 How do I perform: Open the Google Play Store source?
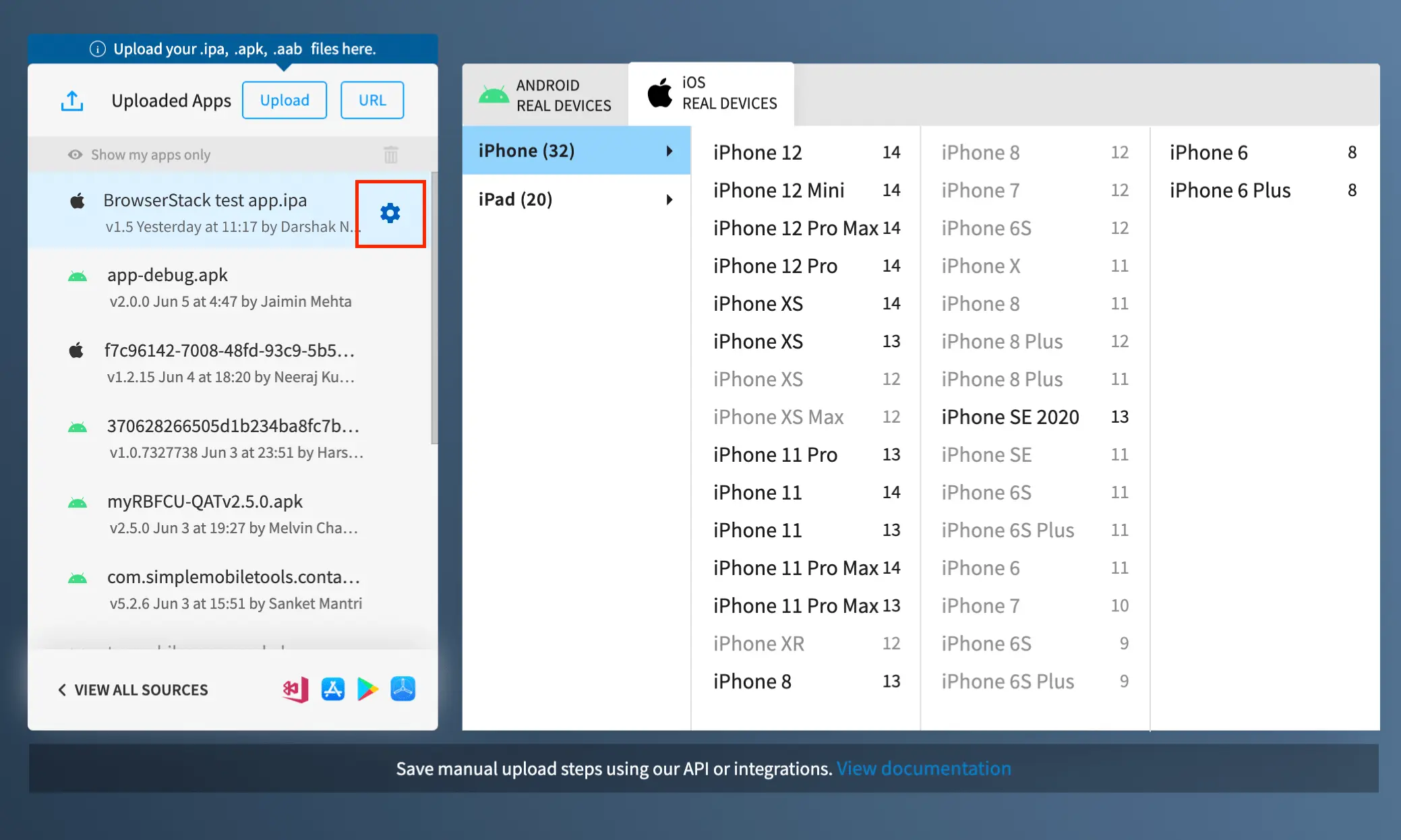click(367, 689)
